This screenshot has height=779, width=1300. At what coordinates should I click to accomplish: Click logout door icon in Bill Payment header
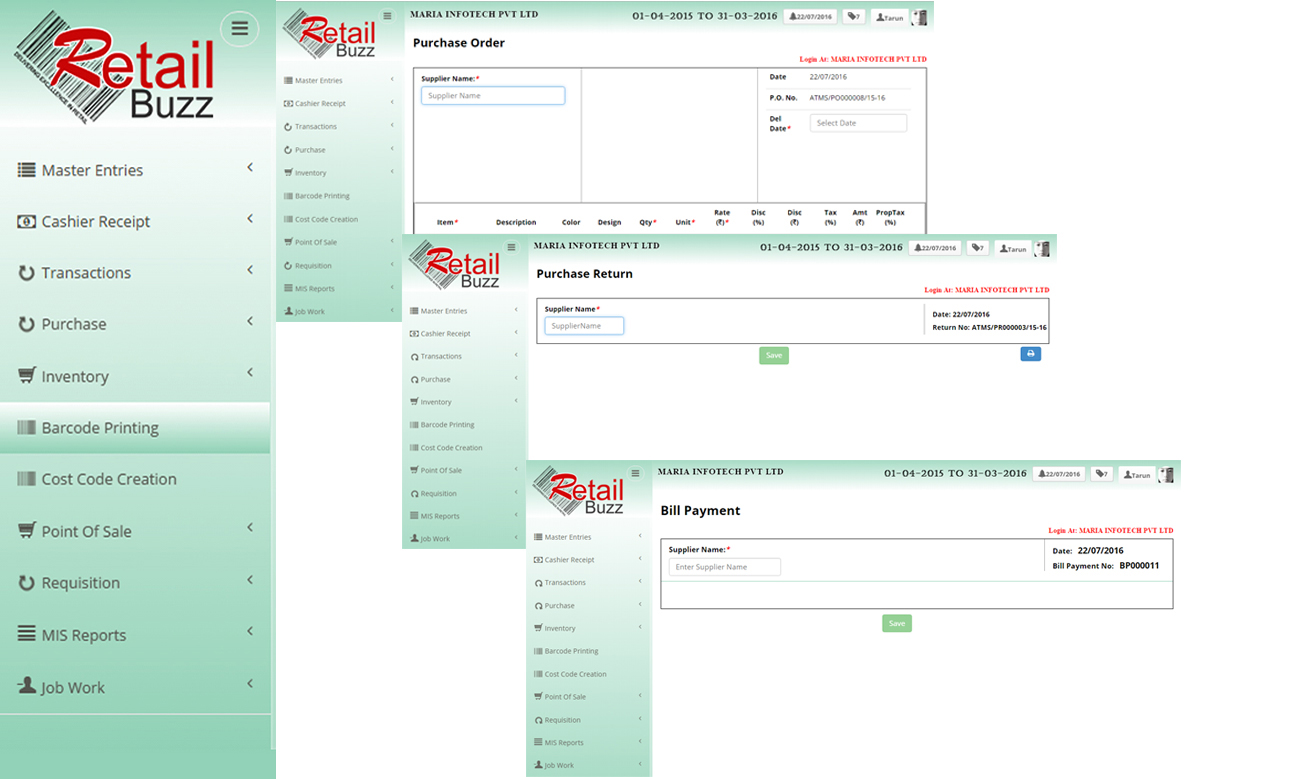1166,475
